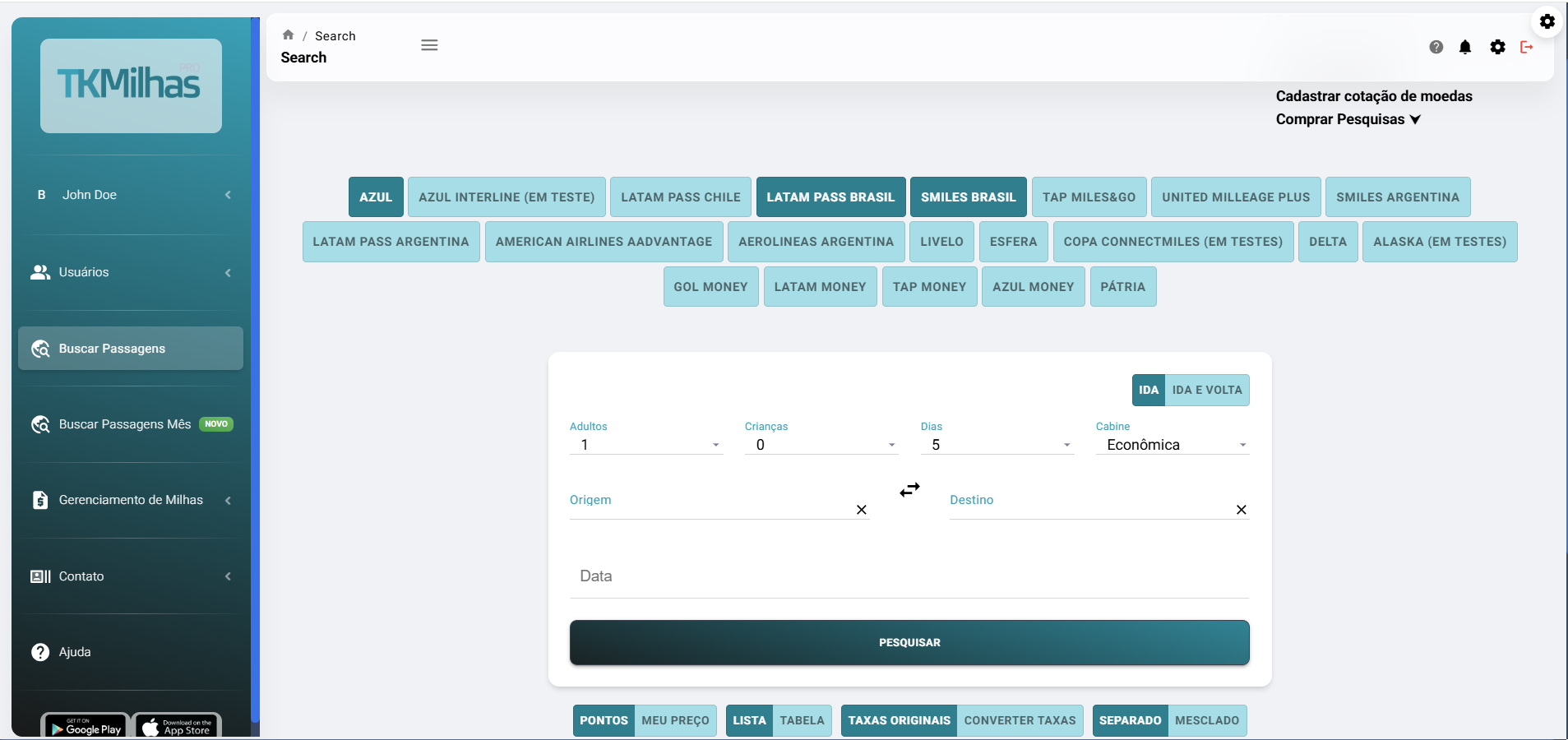This screenshot has height=740, width=1568.
Task: Click the Ajuda question mark icon in sidebar
Action: click(40, 652)
